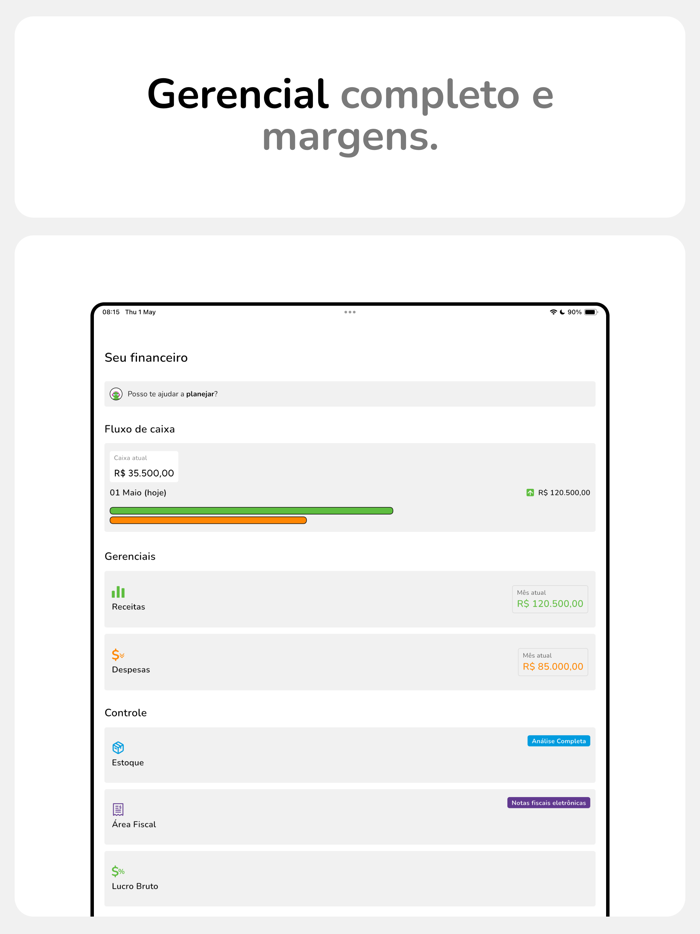Select the green dollar-percent Lucro Bruto icon
700x934 pixels.
(x=120, y=871)
